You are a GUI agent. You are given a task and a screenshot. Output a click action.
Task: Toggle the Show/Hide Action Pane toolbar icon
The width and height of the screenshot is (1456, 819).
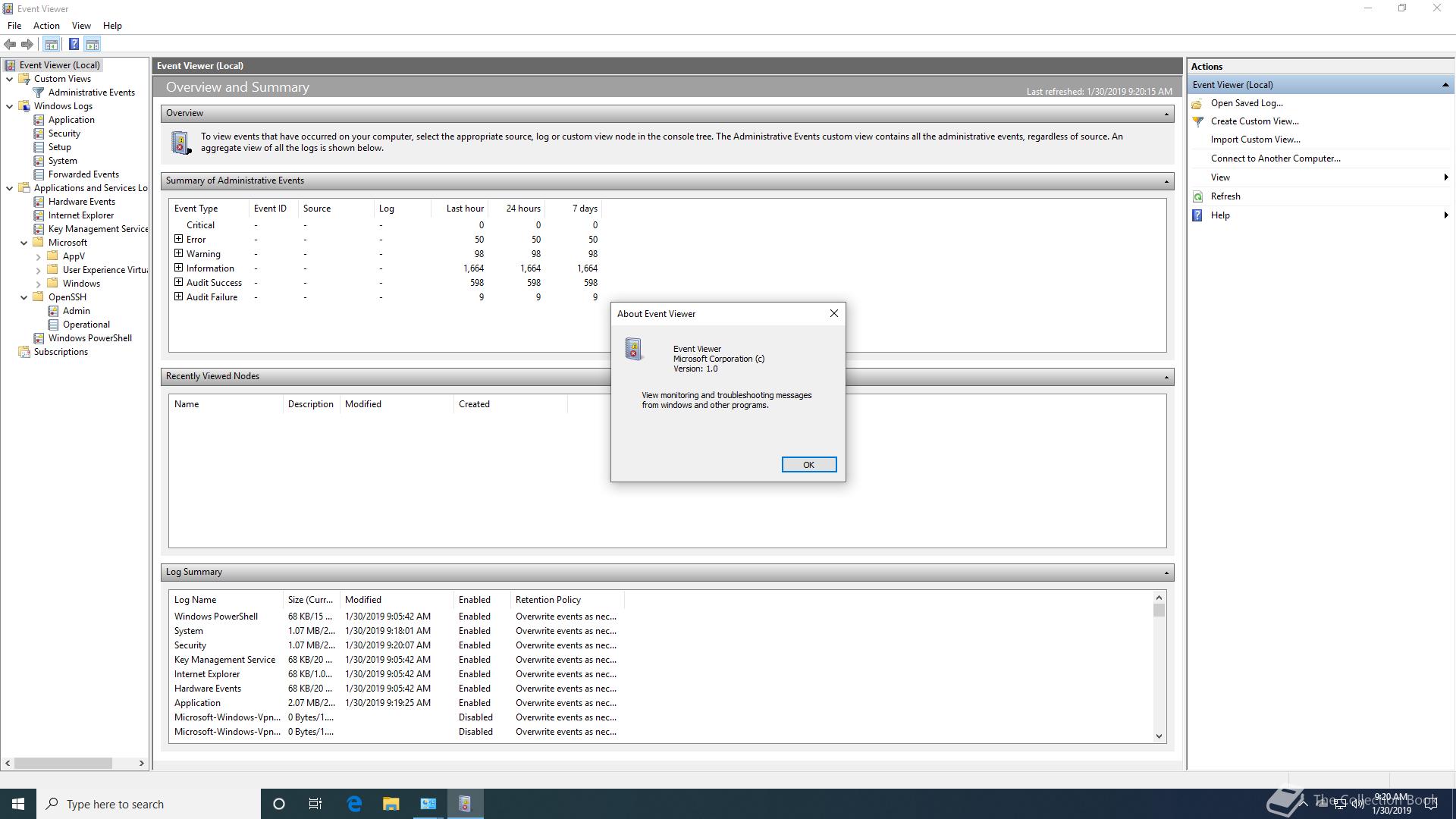tap(92, 44)
